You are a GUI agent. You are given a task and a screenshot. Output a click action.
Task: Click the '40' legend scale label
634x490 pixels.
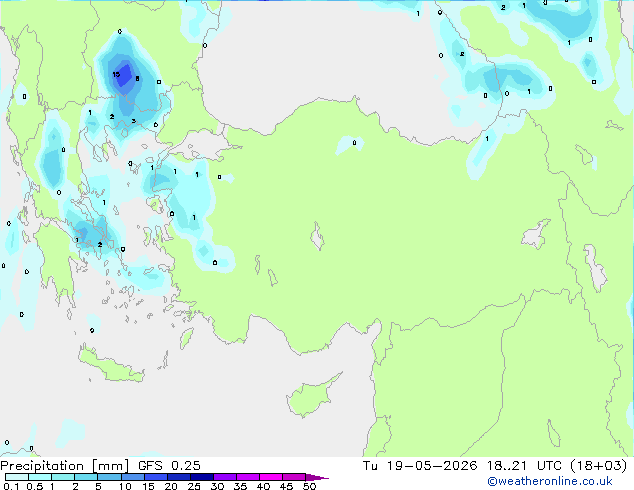pos(263,486)
